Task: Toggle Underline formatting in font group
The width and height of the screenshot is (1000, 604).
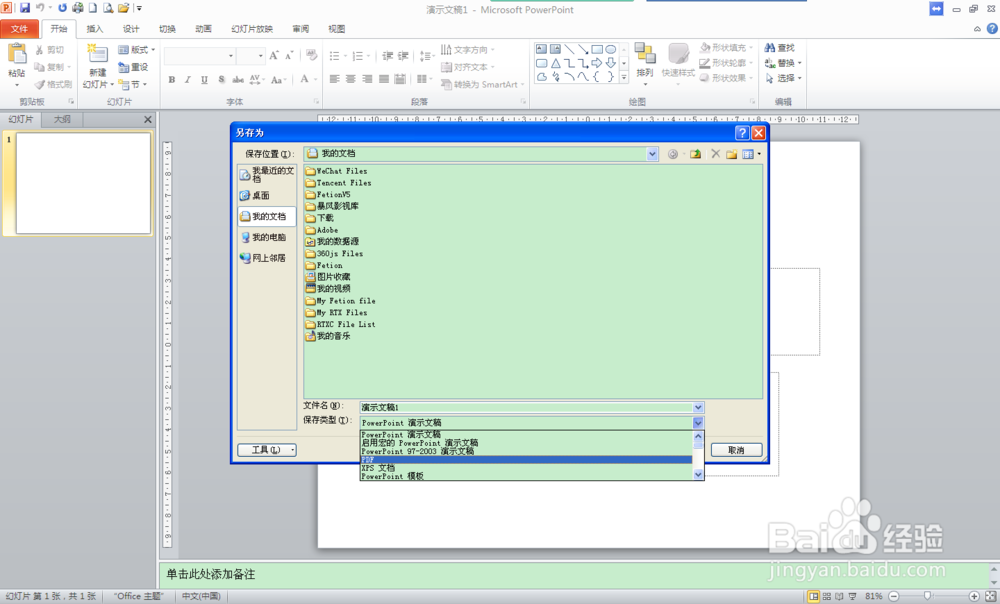Action: point(204,80)
